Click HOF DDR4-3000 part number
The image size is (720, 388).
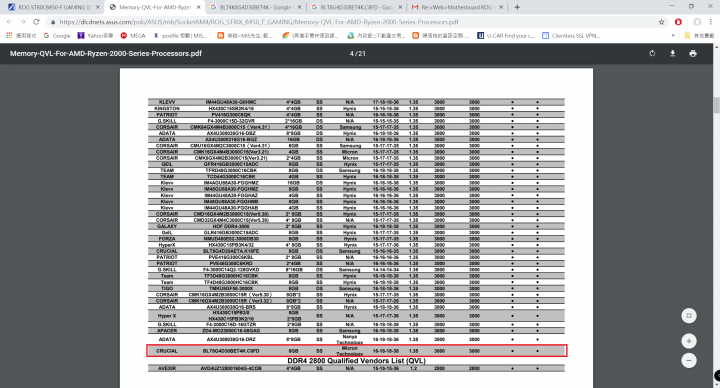point(231,226)
